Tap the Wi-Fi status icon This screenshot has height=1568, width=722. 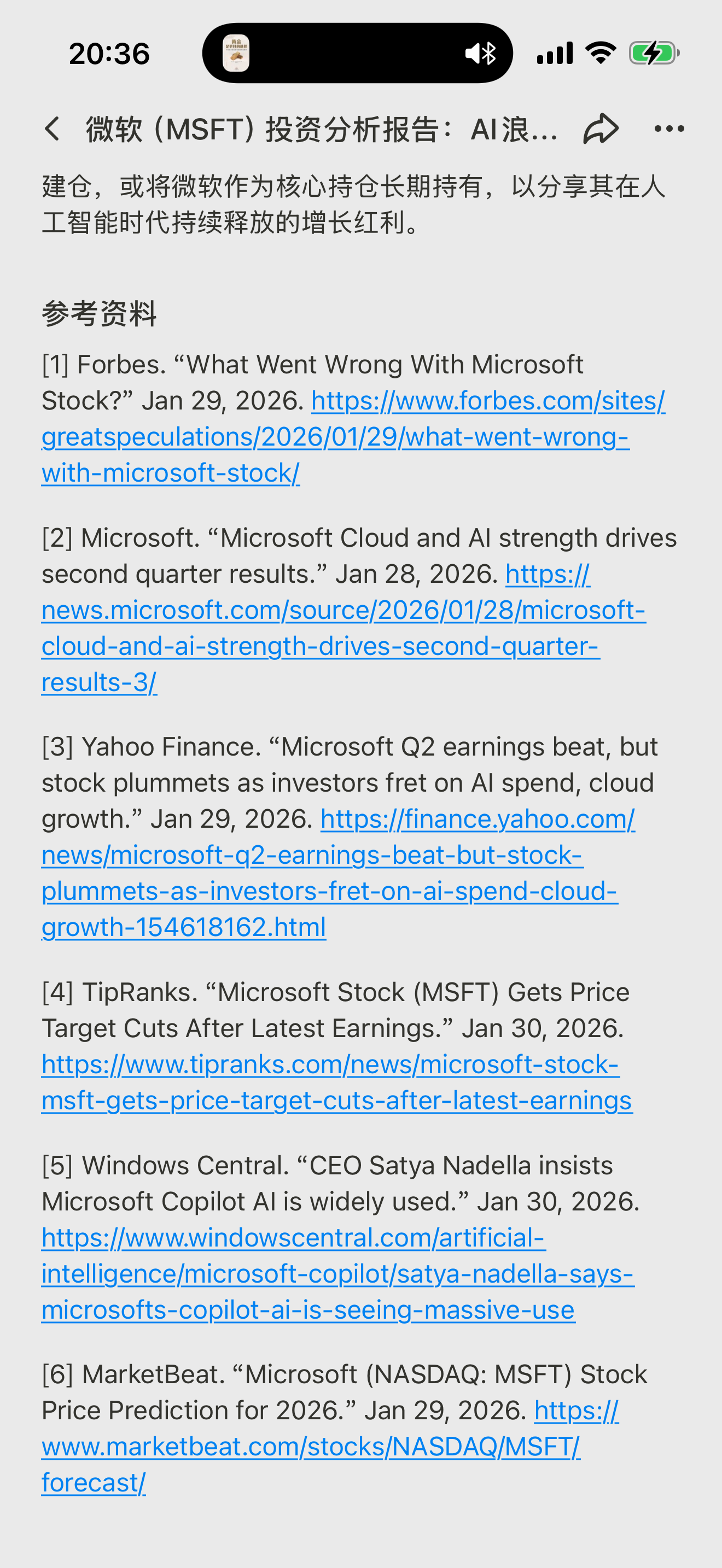(600, 54)
